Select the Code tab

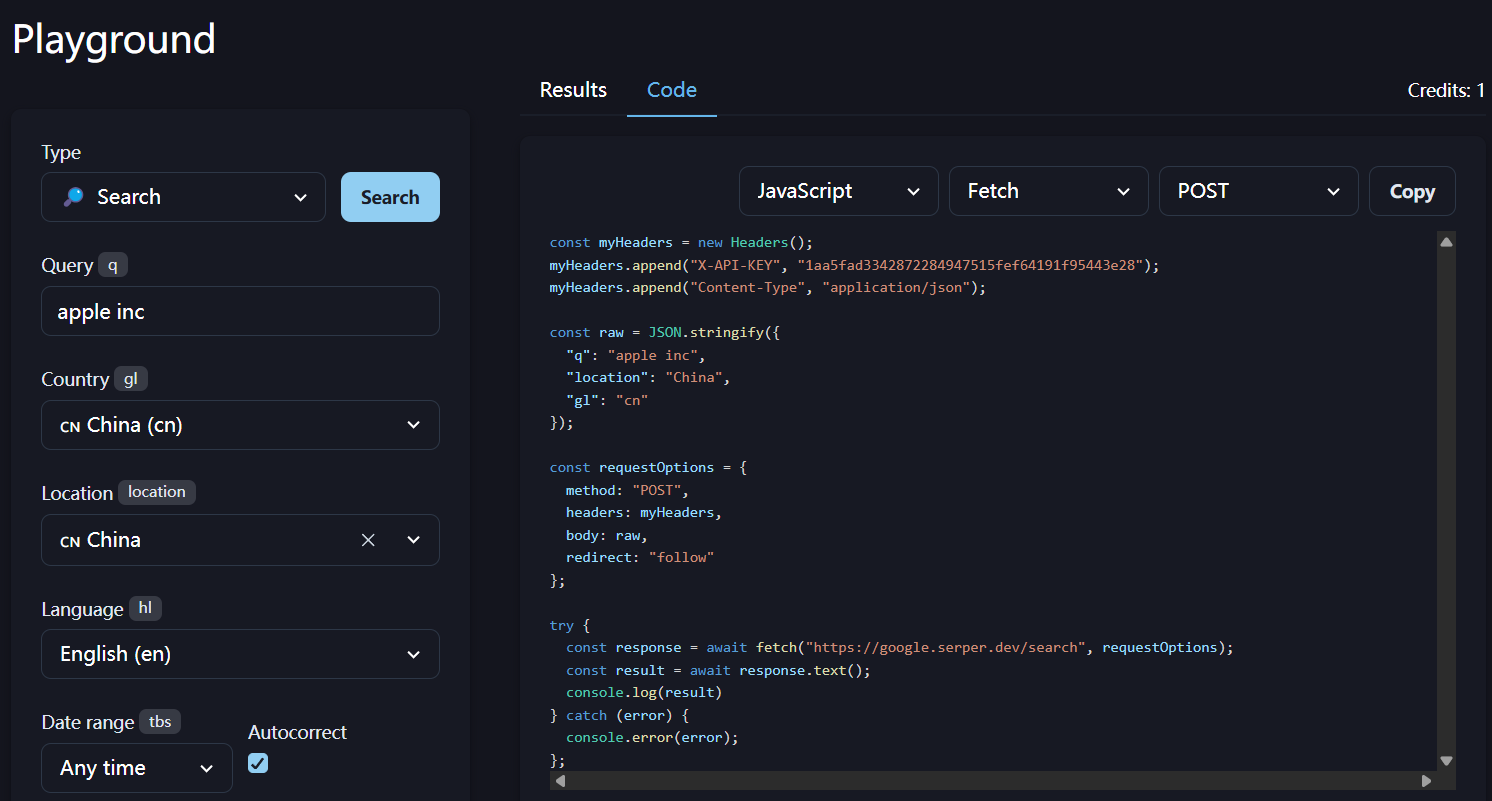pyautogui.click(x=672, y=90)
